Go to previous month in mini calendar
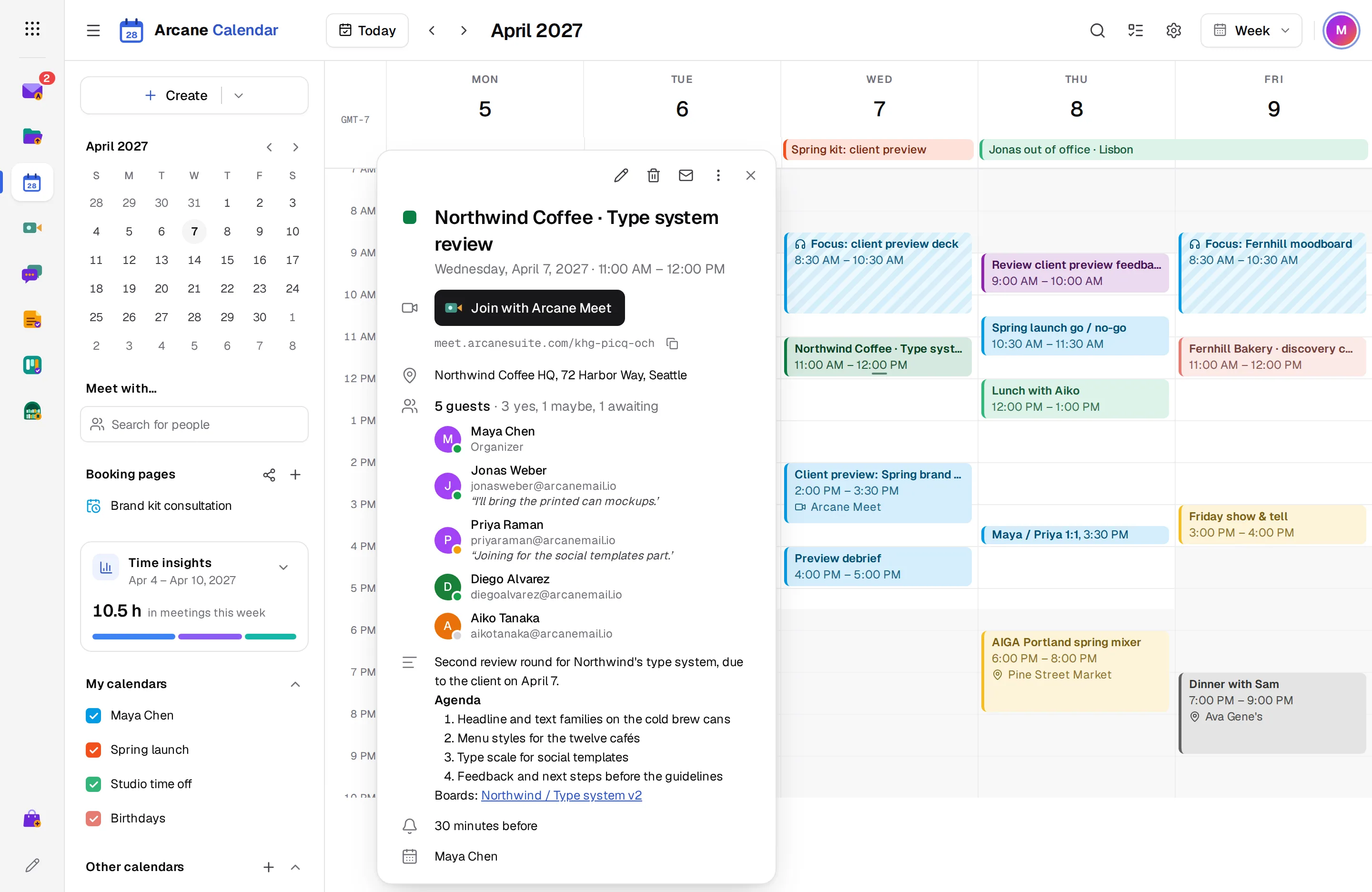 269,147
